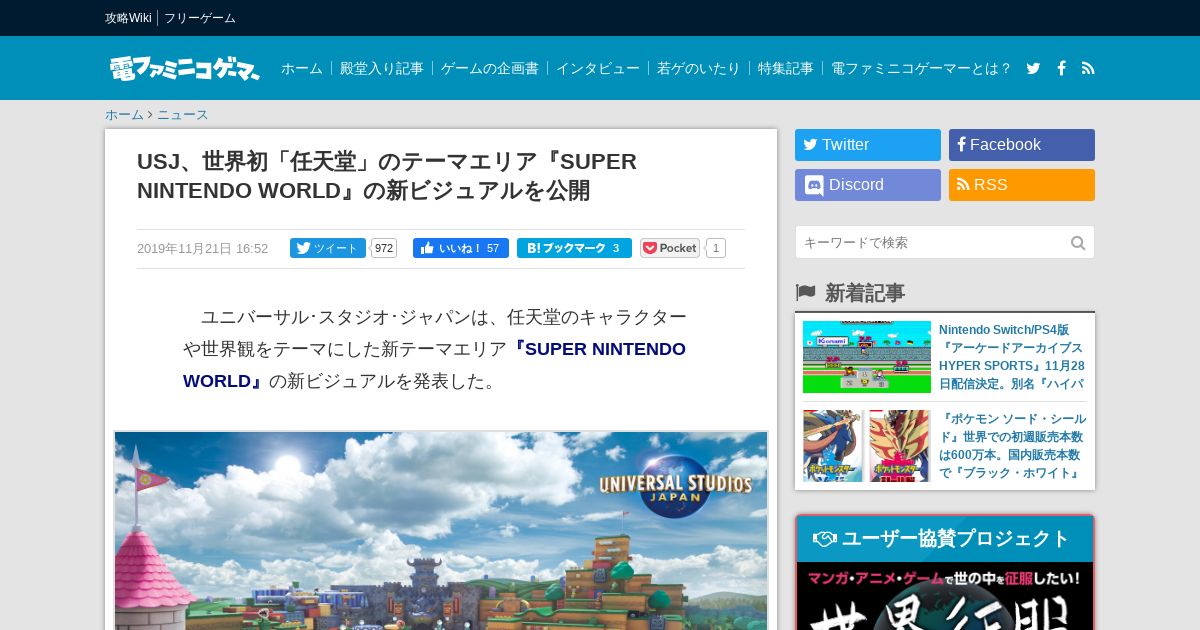Click the article title heading
This screenshot has height=630, width=1200.
(x=387, y=176)
